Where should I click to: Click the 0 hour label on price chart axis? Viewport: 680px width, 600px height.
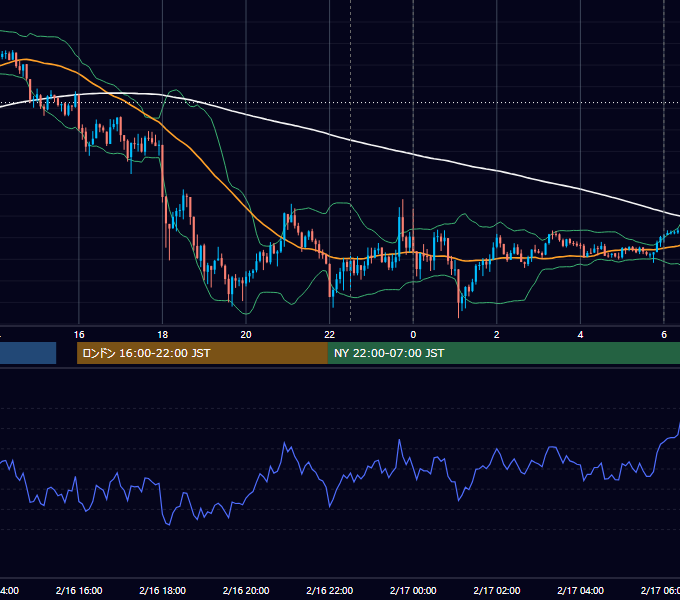[413, 335]
